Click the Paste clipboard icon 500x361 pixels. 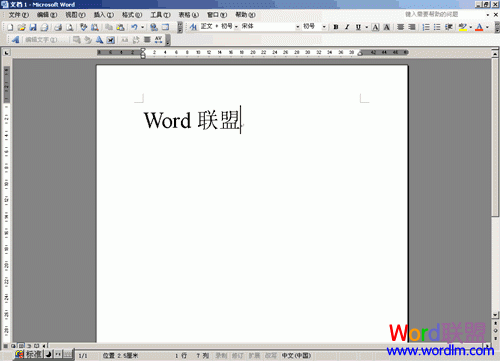(120, 27)
